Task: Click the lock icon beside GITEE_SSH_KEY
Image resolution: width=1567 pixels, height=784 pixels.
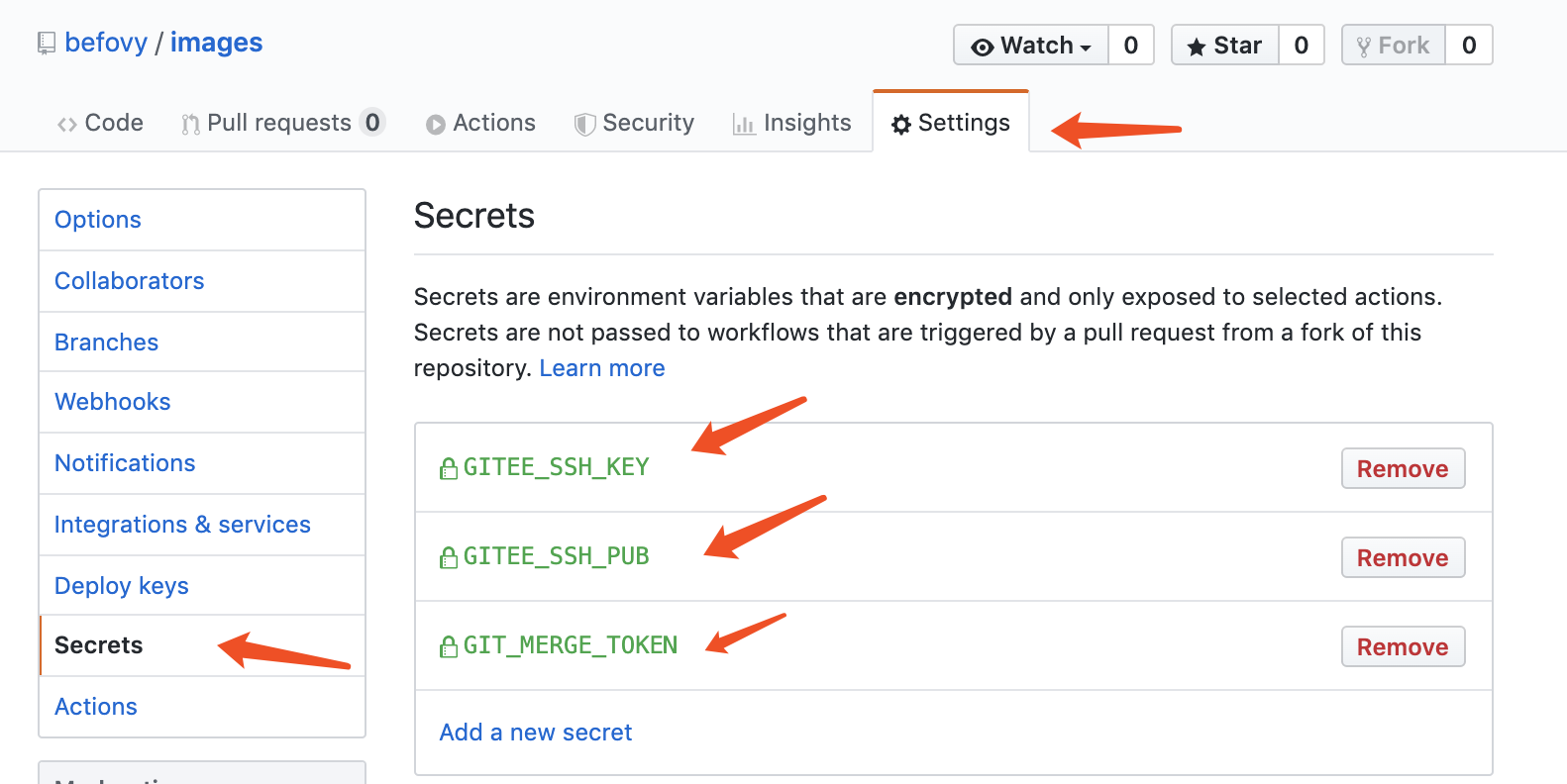Action: [449, 468]
